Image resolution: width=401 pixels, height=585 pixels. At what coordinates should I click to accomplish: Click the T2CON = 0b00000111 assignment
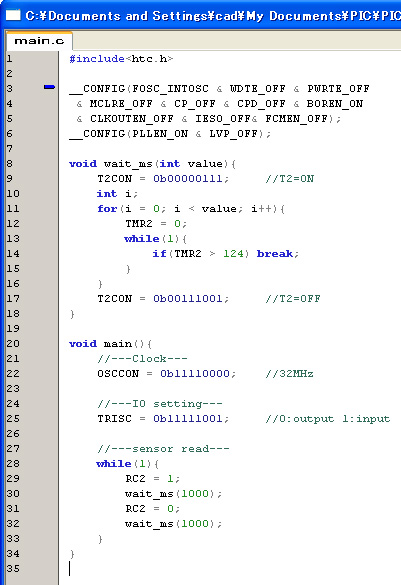pos(163,179)
